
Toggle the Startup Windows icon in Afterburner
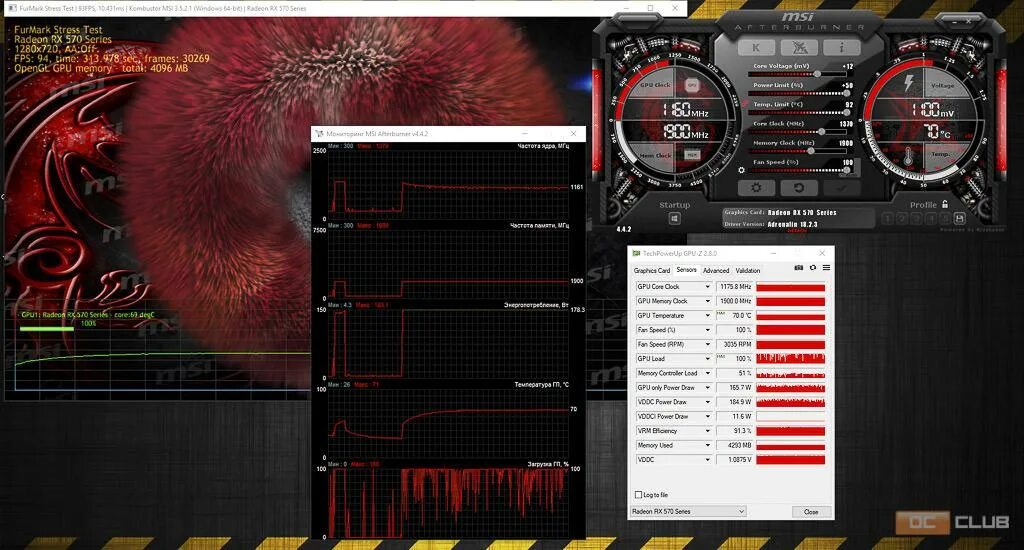(x=674, y=219)
